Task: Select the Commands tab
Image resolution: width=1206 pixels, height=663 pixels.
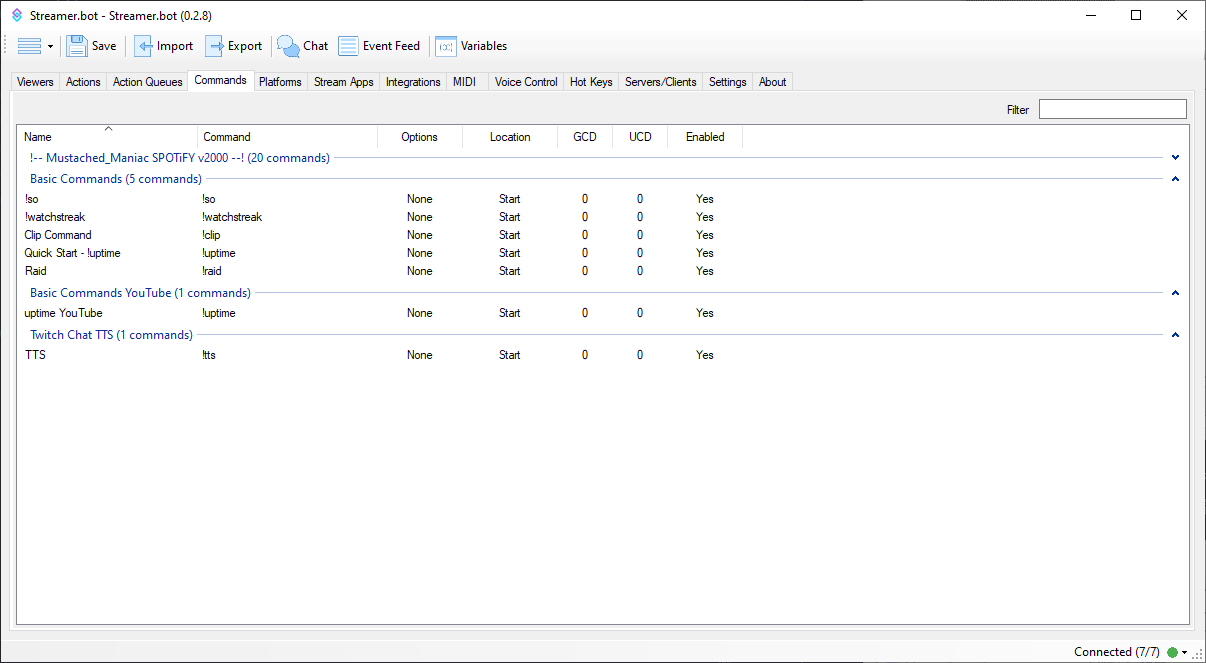Action: [x=220, y=80]
